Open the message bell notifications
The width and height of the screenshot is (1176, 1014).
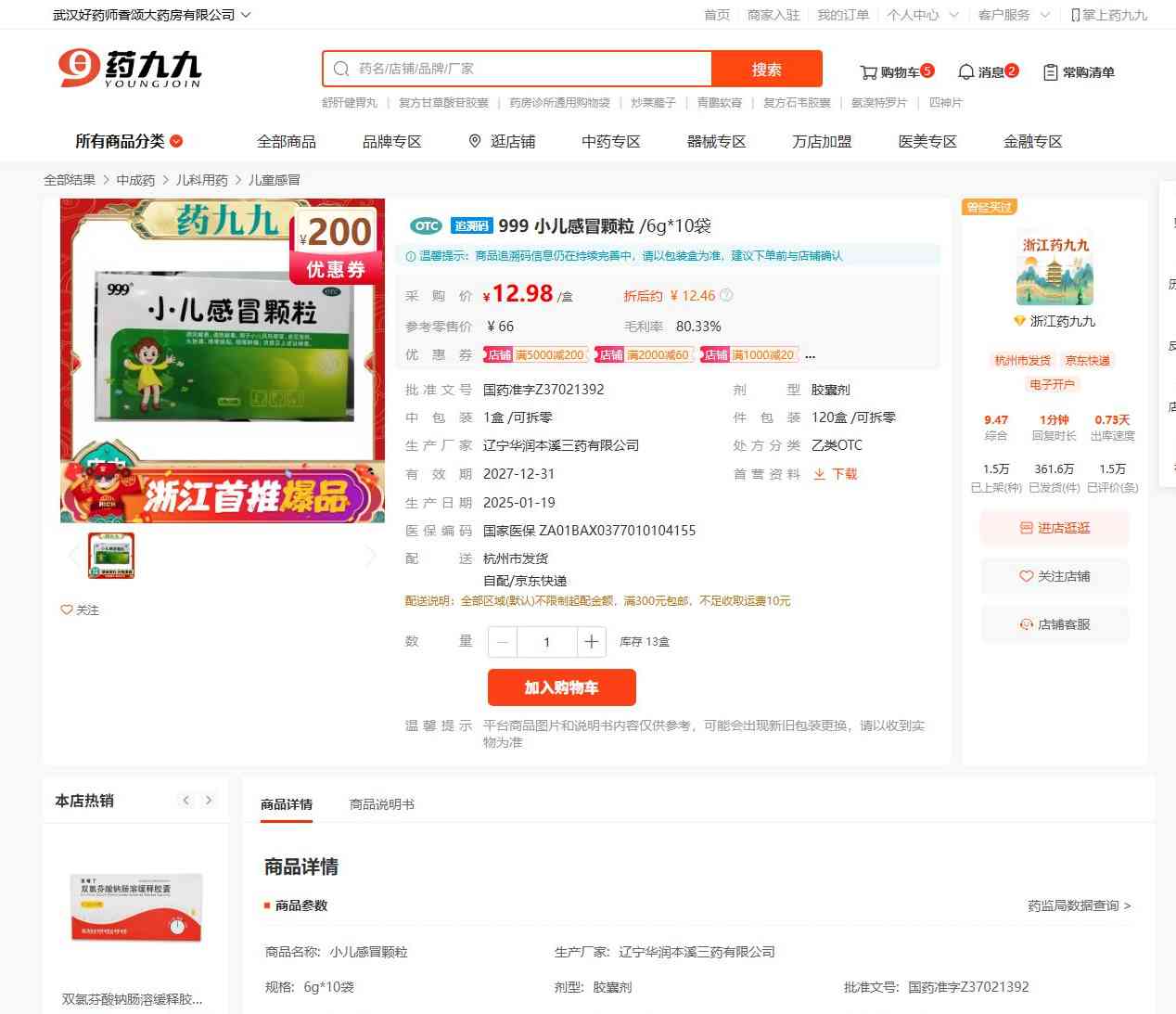(965, 71)
